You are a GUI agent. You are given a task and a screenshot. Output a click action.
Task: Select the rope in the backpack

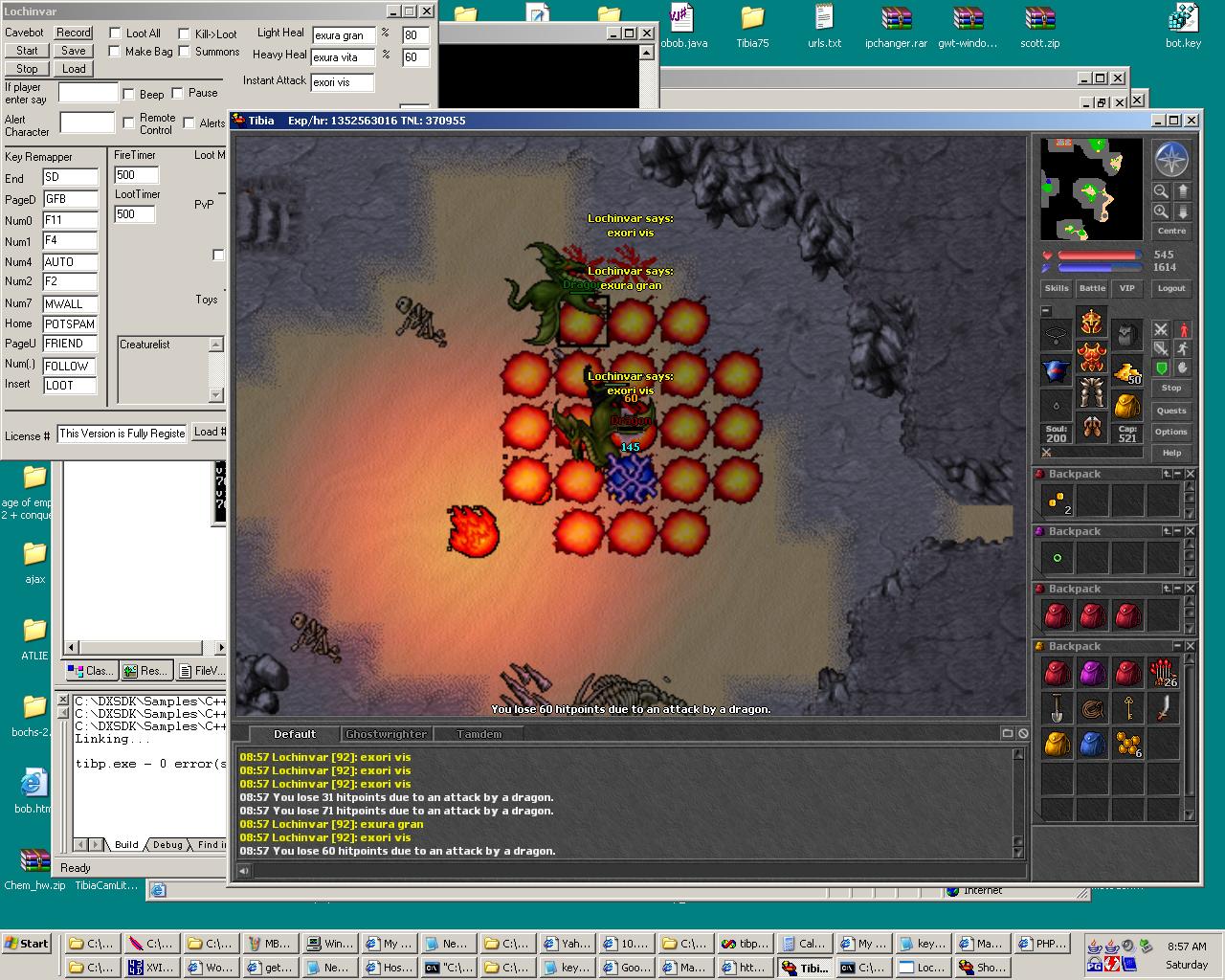(x=1092, y=709)
